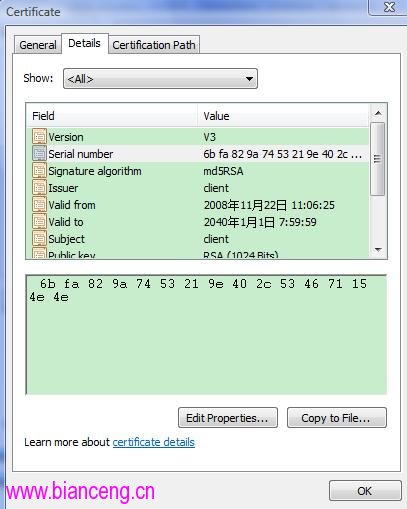The image size is (407, 509).
Task: Open the Show <All> dropdown
Action: tap(160, 79)
